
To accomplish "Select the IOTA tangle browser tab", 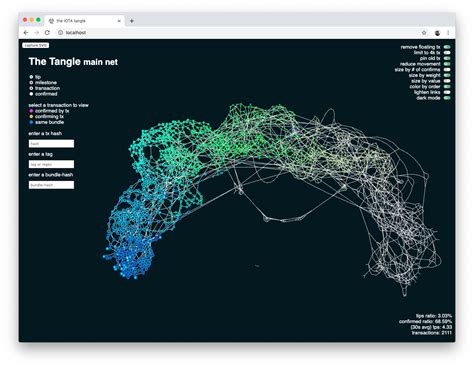I will (85, 21).
